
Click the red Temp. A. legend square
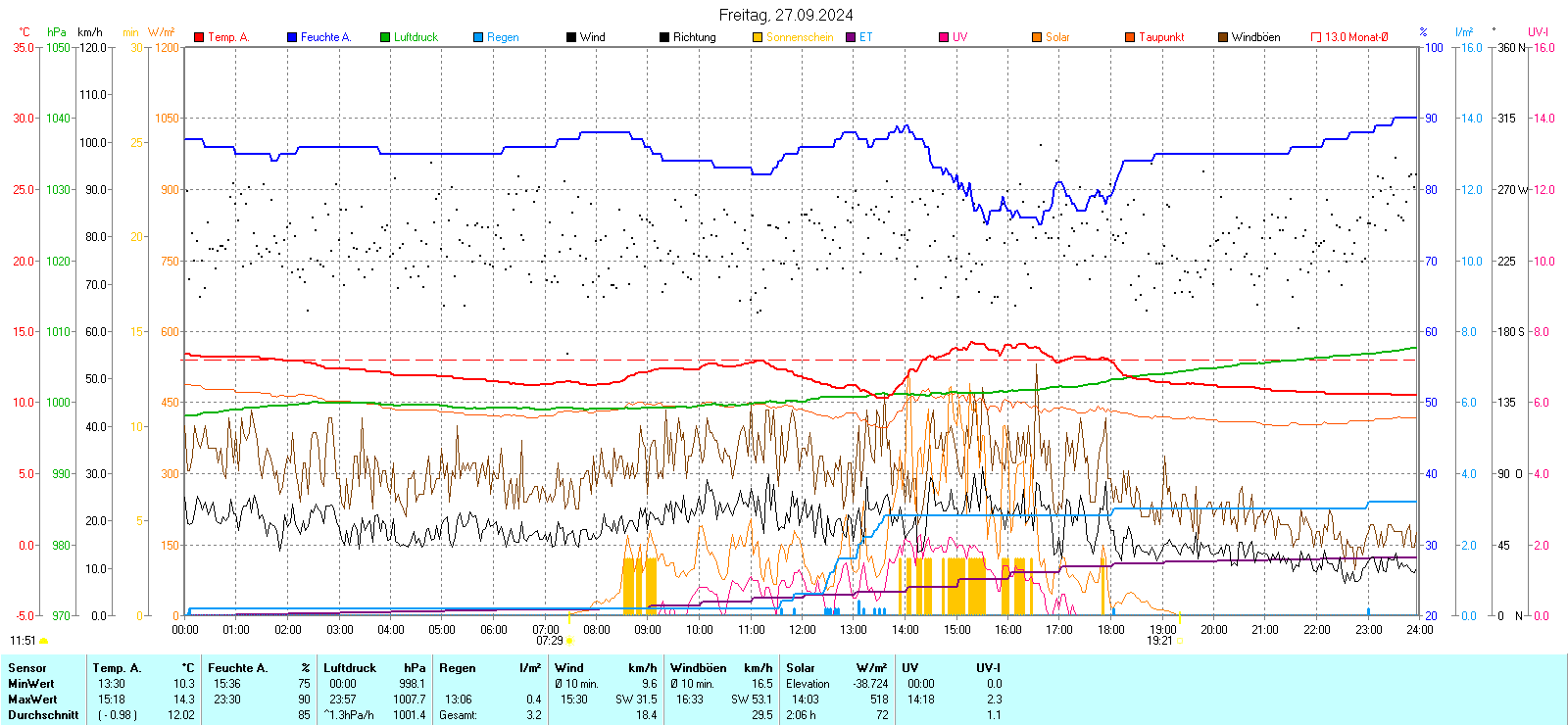pyautogui.click(x=199, y=37)
